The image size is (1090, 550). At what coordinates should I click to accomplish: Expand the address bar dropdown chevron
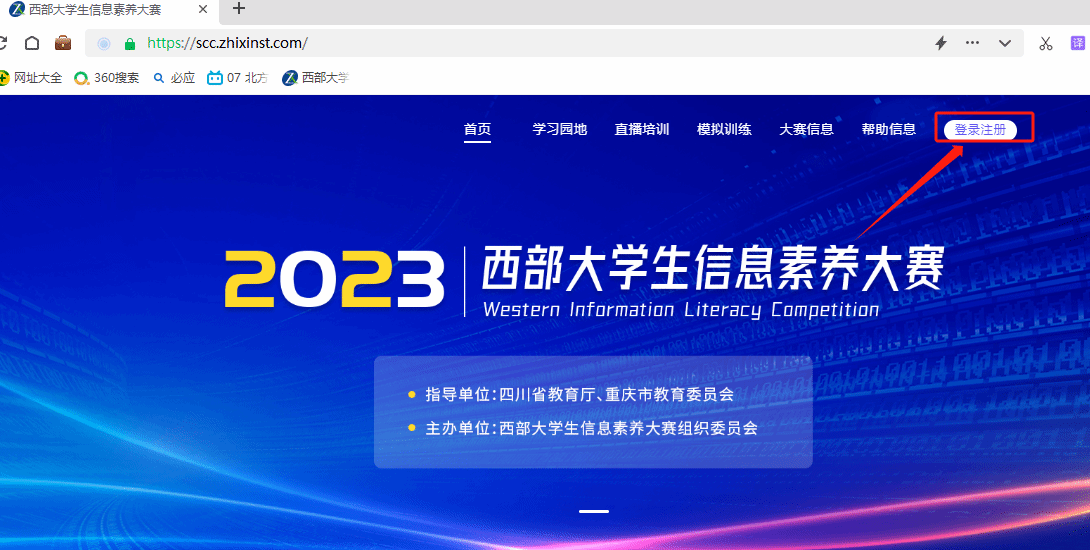pyautogui.click(x=1004, y=43)
